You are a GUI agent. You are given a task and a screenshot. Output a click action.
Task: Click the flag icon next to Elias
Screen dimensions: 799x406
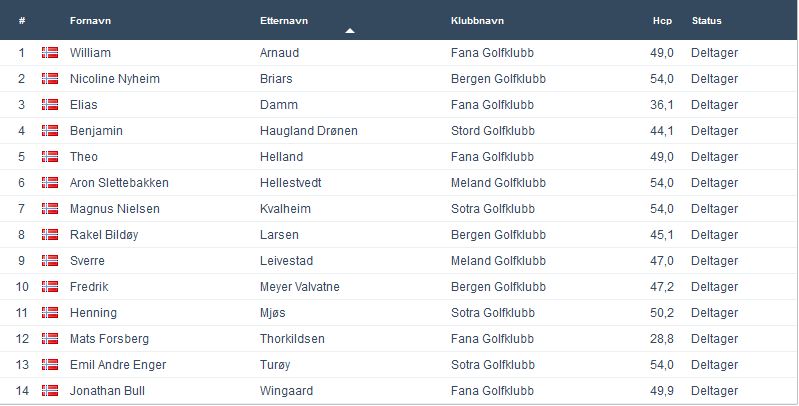[49, 105]
